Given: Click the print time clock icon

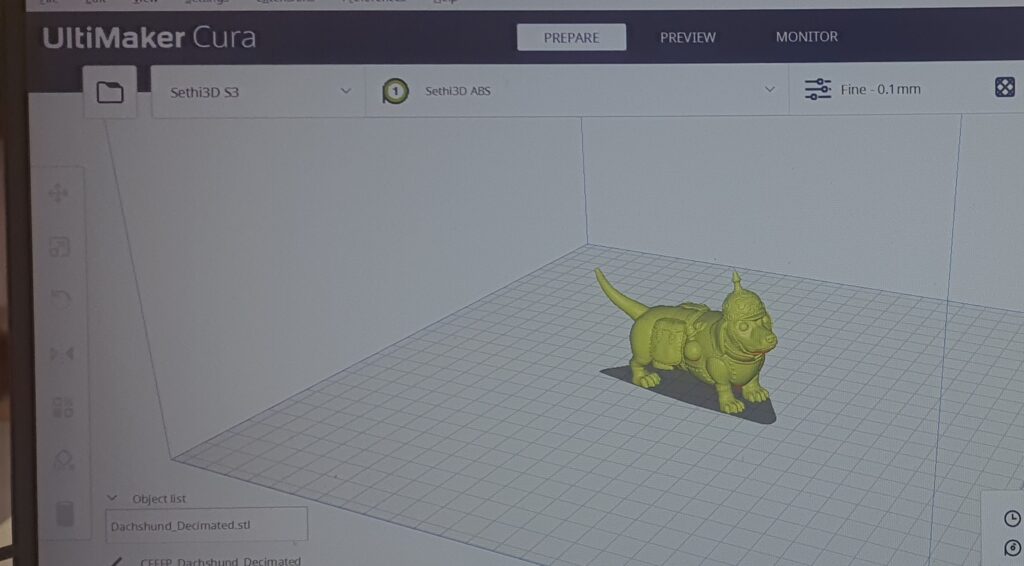Looking at the screenshot, I should click(x=1012, y=518).
